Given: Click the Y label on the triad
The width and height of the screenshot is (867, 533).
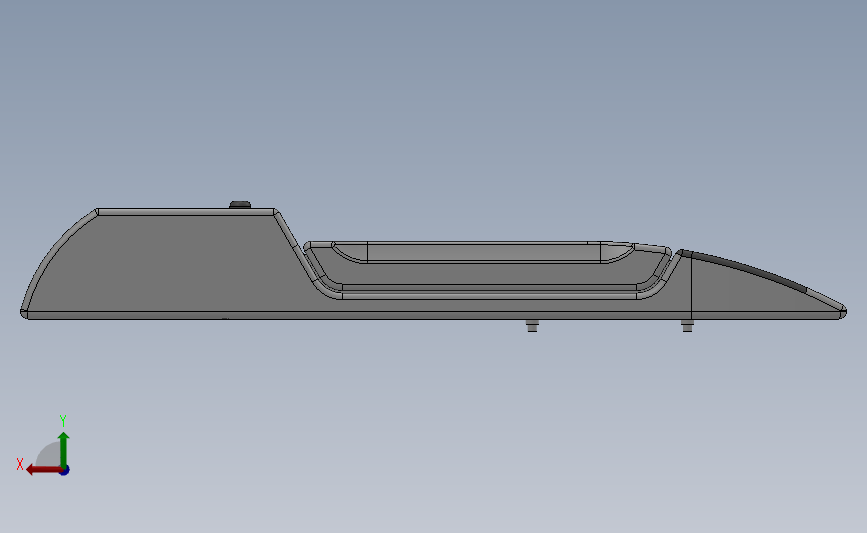Looking at the screenshot, I should 62,421.
